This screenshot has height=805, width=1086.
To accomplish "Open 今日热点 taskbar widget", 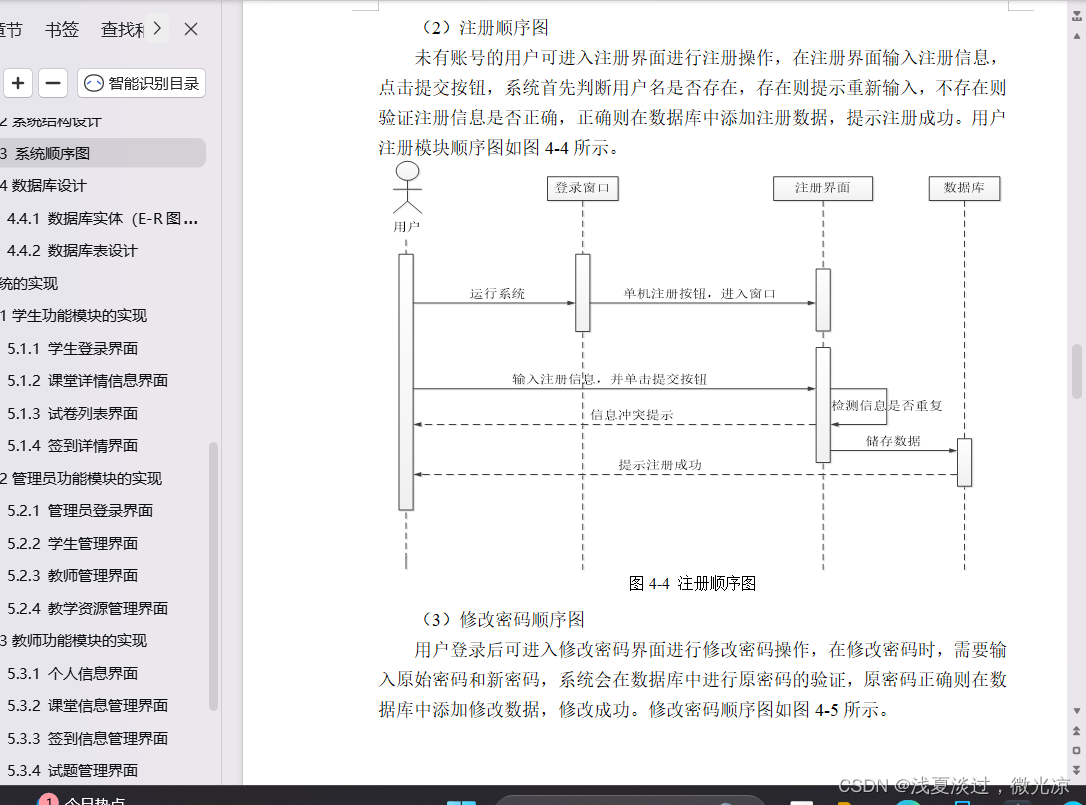I will pyautogui.click(x=83, y=799).
